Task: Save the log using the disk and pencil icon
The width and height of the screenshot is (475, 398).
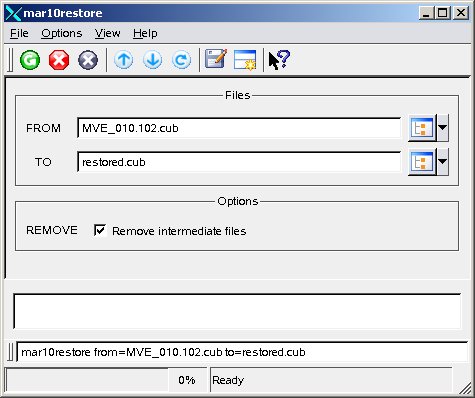Action: (x=216, y=59)
